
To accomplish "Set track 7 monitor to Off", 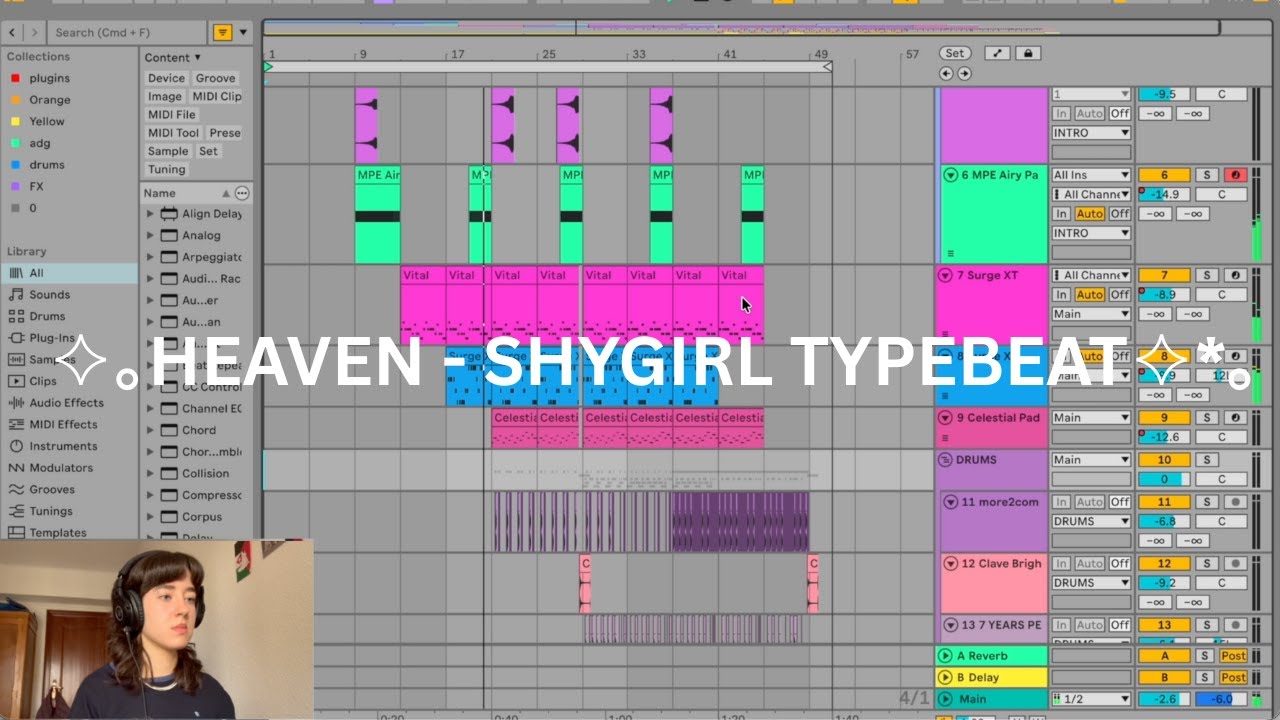I will (1120, 295).
